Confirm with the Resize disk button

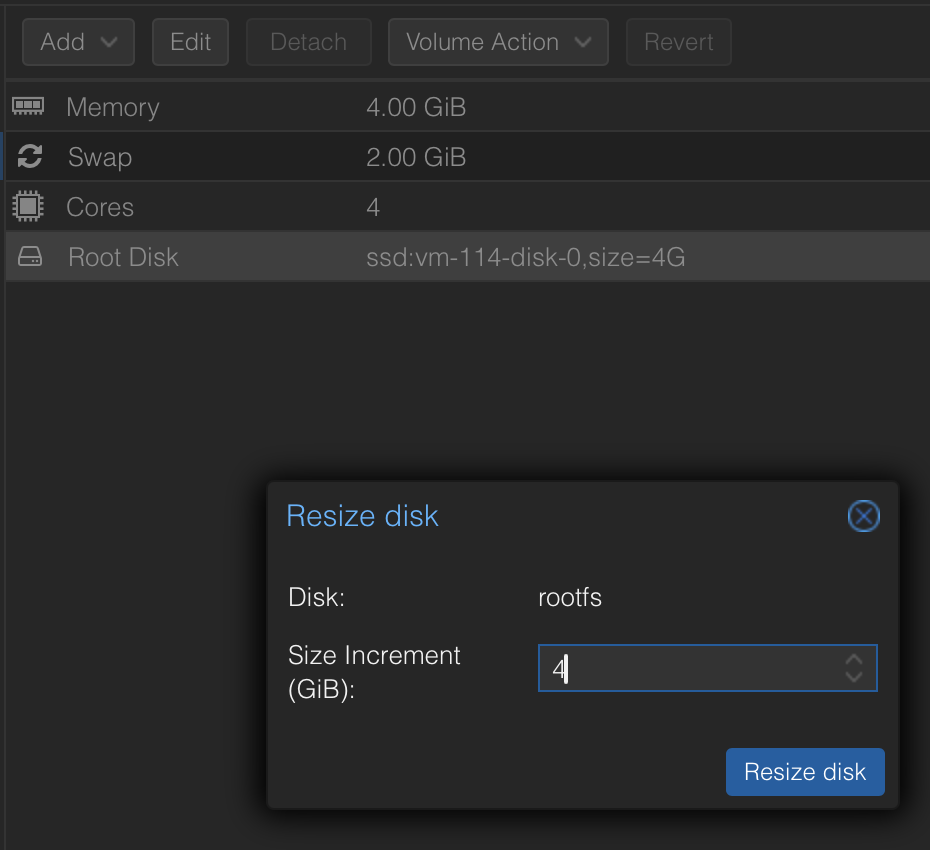(x=804, y=772)
